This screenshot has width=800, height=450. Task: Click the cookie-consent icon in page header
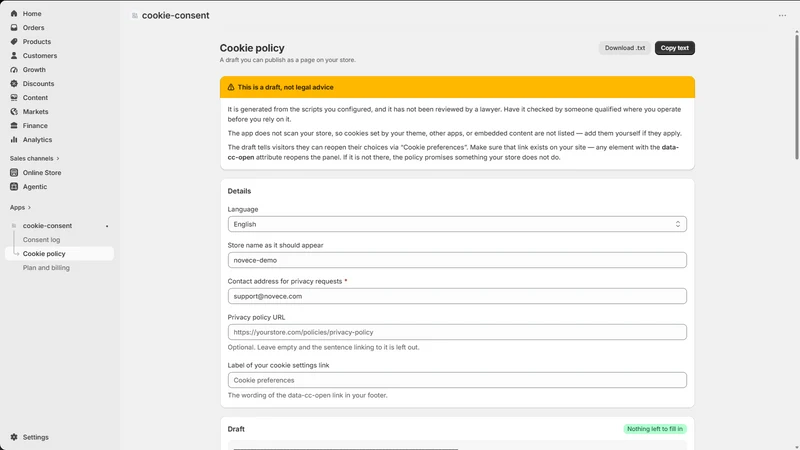[135, 16]
